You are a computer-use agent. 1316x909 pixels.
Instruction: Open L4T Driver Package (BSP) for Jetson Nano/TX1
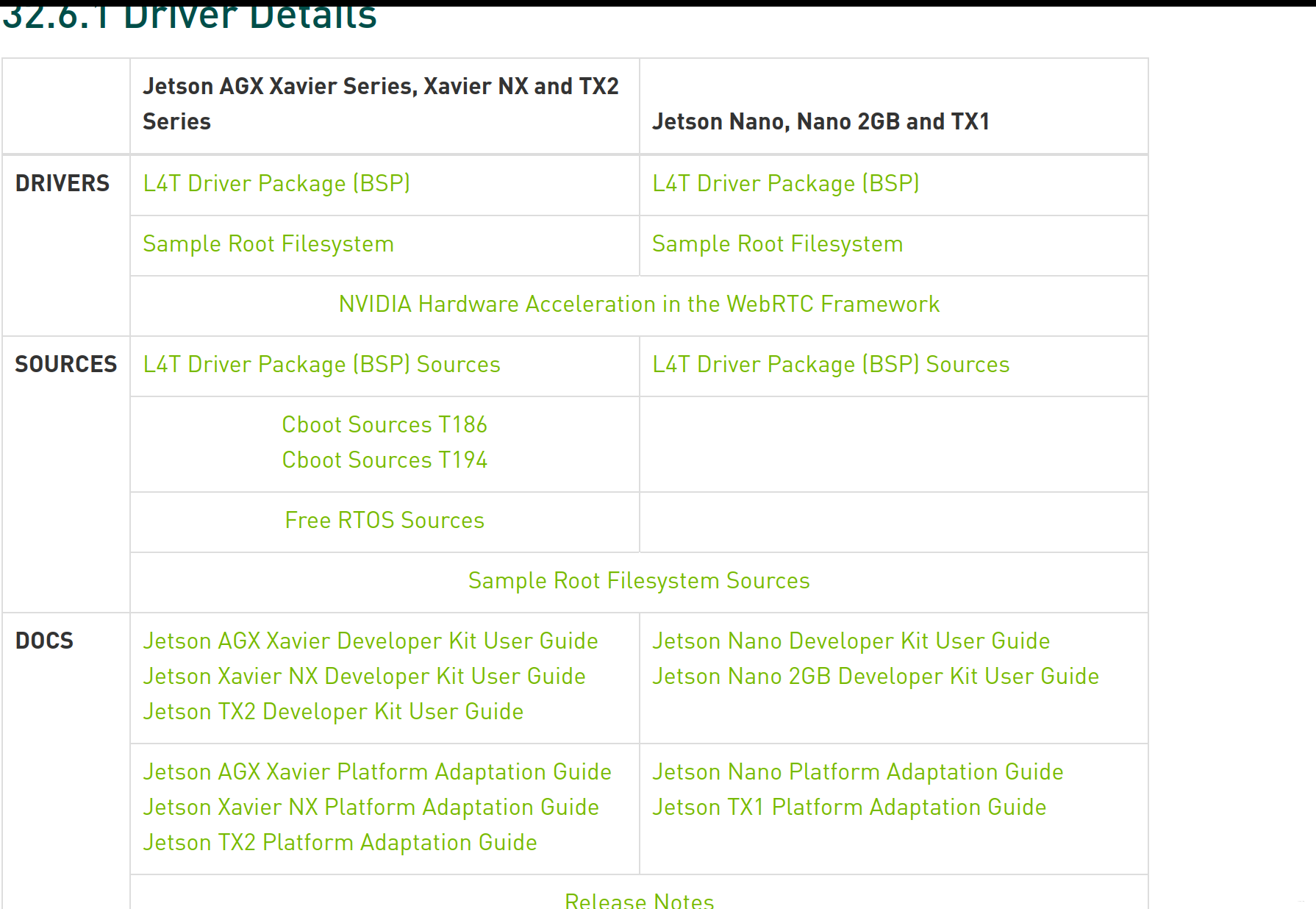pyautogui.click(x=786, y=183)
